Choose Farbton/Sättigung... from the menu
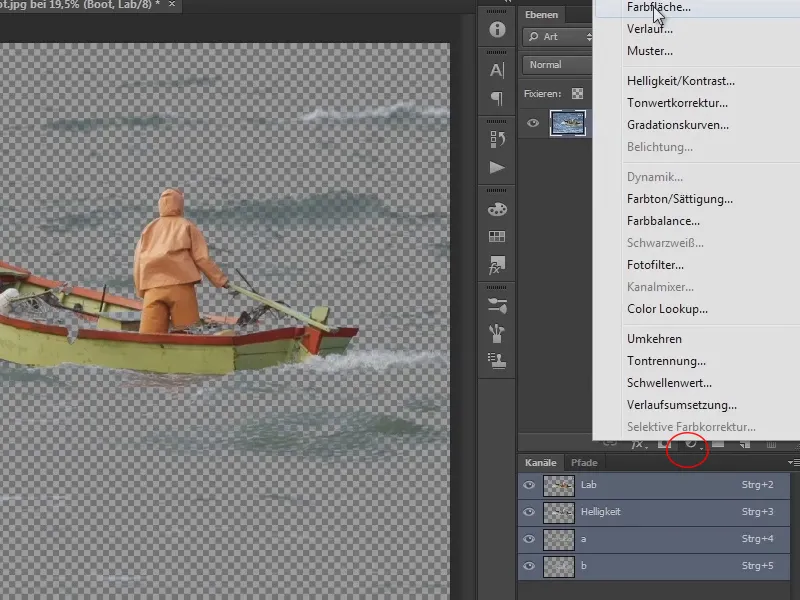 click(680, 199)
